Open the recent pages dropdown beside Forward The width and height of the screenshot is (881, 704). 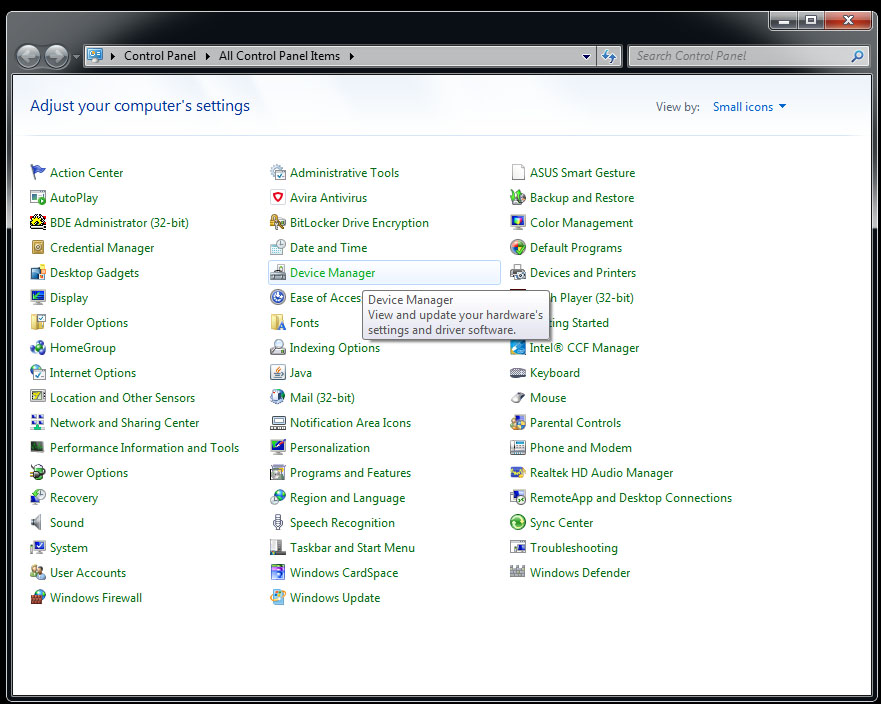click(x=76, y=56)
